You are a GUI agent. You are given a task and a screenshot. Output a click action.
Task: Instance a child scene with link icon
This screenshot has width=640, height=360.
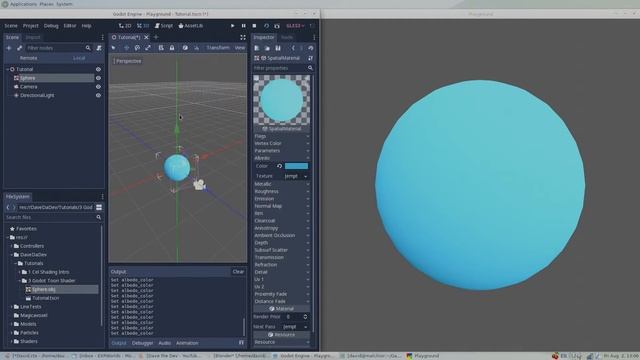[19, 48]
